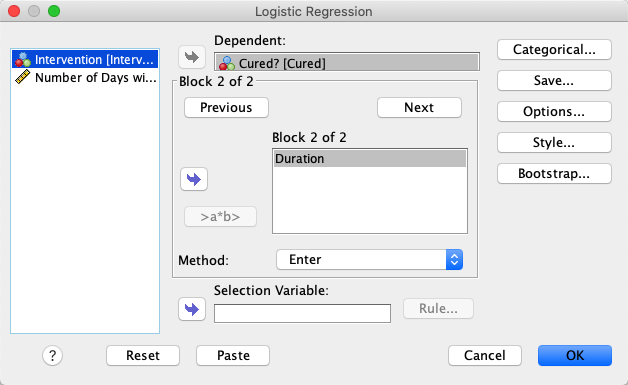Screen dimensions: 628x385
Task: Go to the Next block
Action: [419, 107]
